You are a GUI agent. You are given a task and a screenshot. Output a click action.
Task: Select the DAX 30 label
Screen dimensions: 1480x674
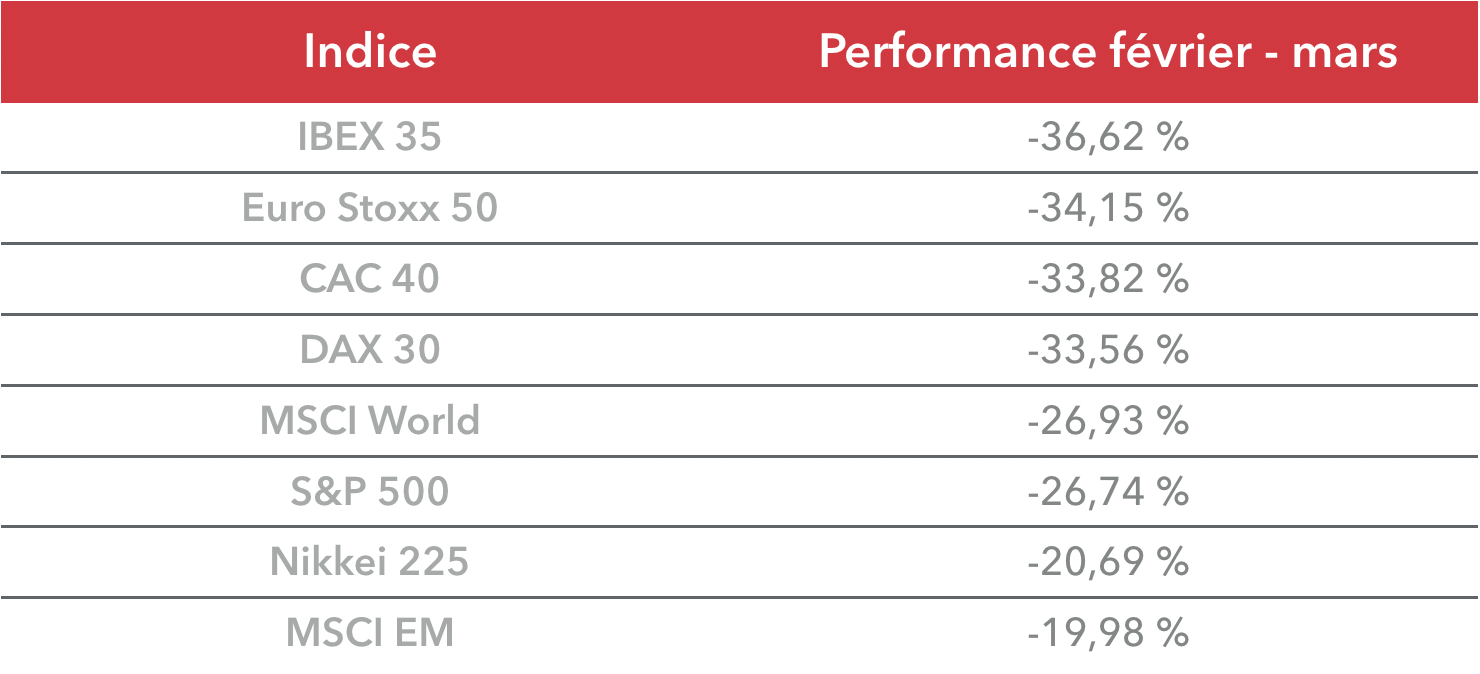tap(370, 350)
